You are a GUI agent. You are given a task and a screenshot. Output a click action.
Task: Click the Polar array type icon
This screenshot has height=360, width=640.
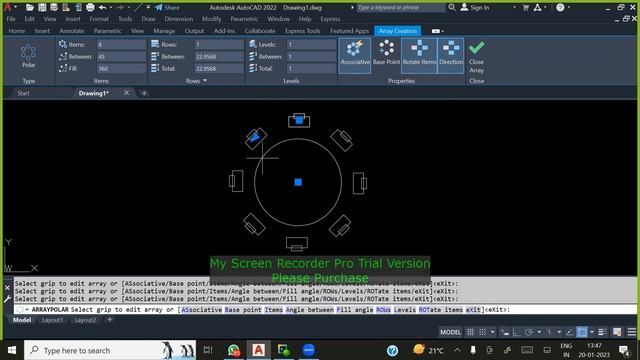[28, 52]
